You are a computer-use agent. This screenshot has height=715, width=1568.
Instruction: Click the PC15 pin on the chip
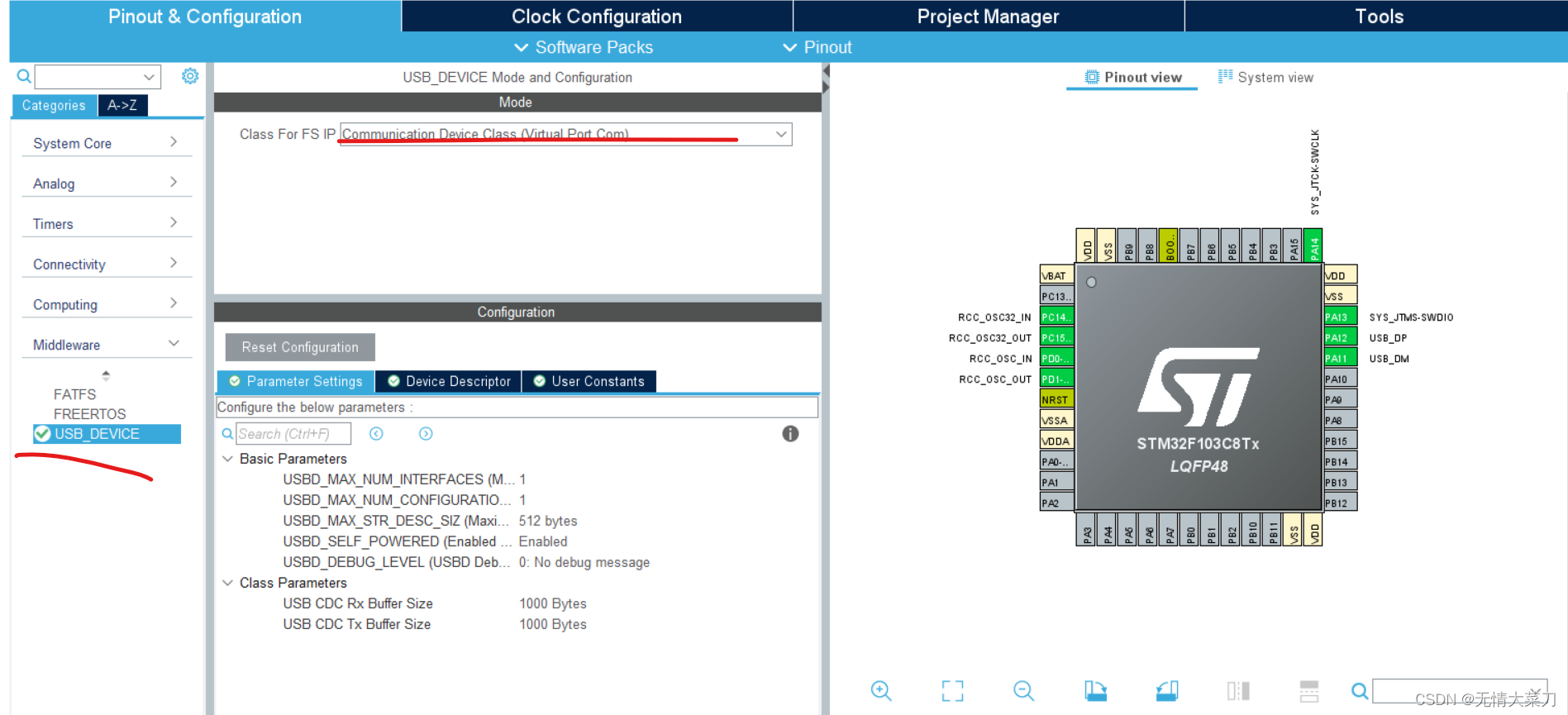coord(1056,338)
